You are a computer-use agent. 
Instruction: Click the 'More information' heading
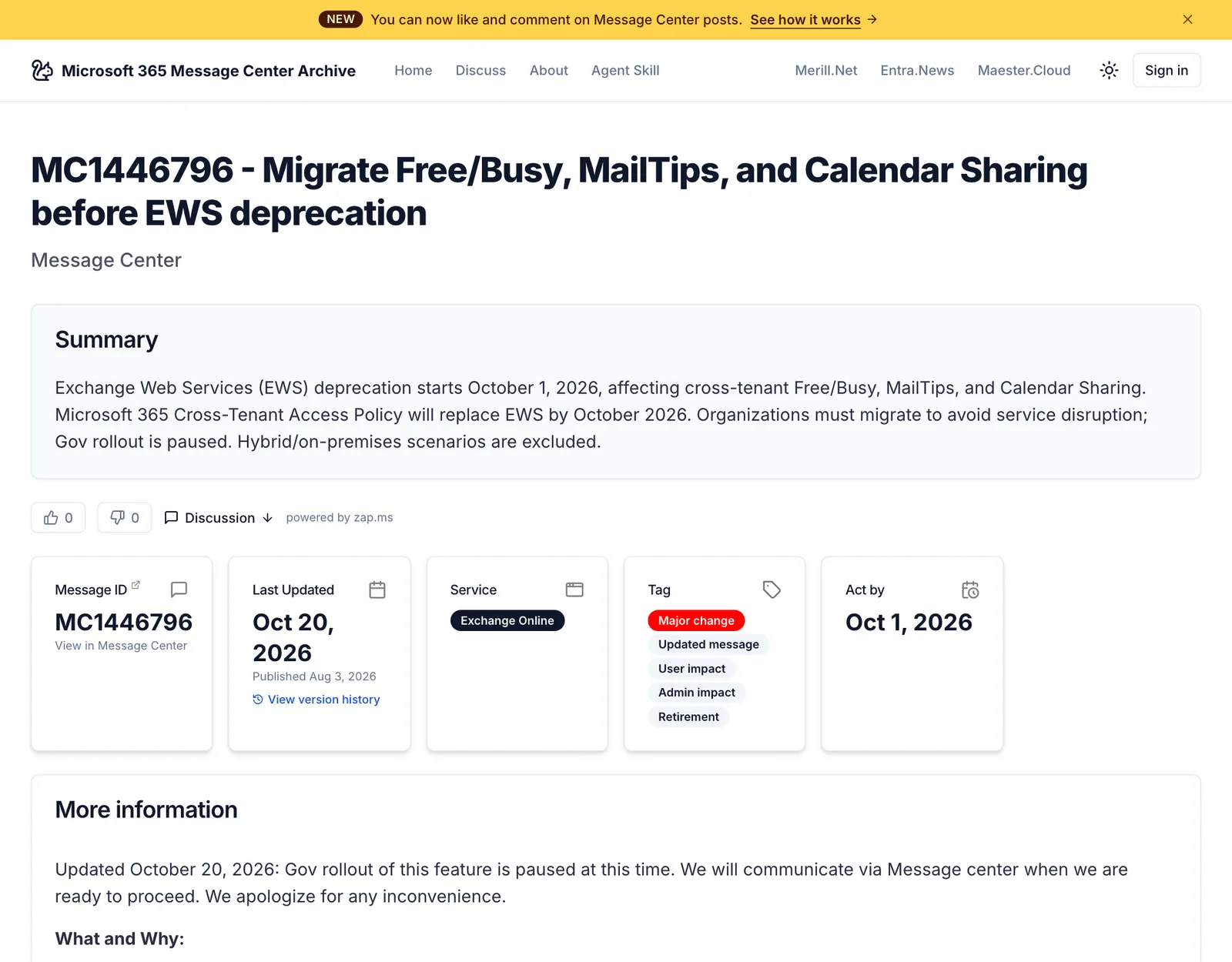(x=146, y=810)
